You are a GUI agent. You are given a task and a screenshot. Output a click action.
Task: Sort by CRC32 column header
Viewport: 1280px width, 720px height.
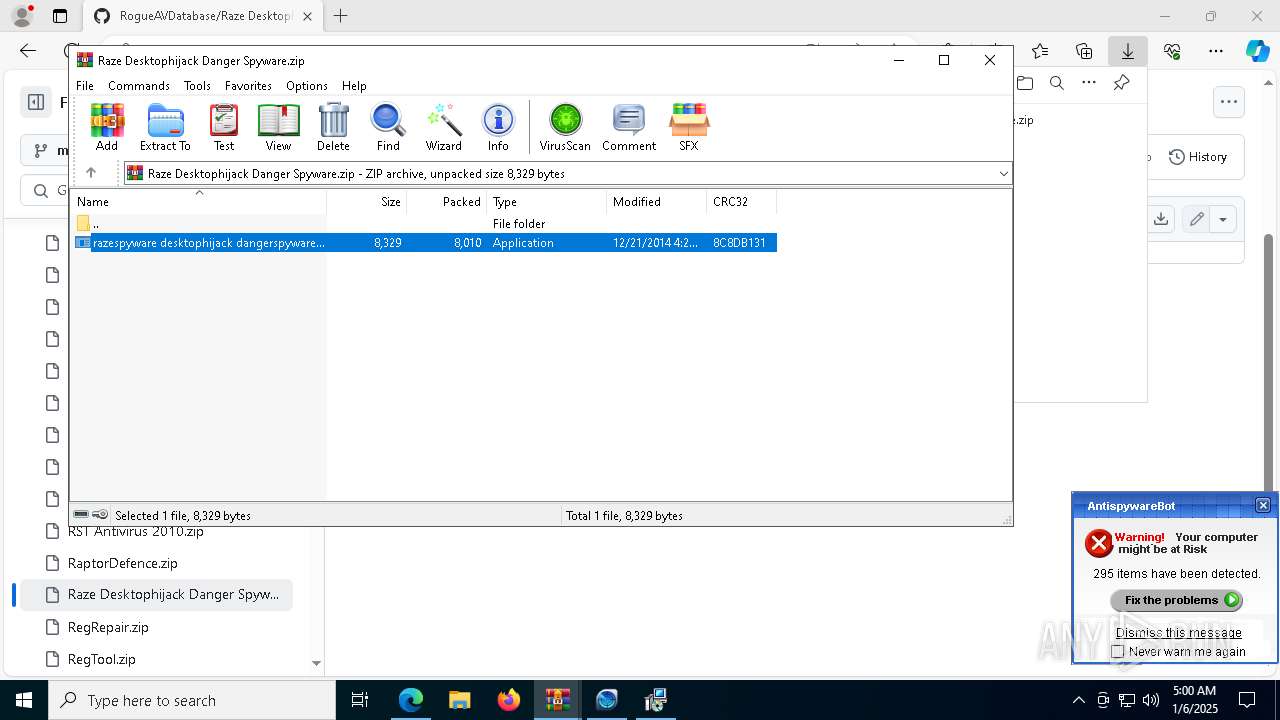coord(742,202)
